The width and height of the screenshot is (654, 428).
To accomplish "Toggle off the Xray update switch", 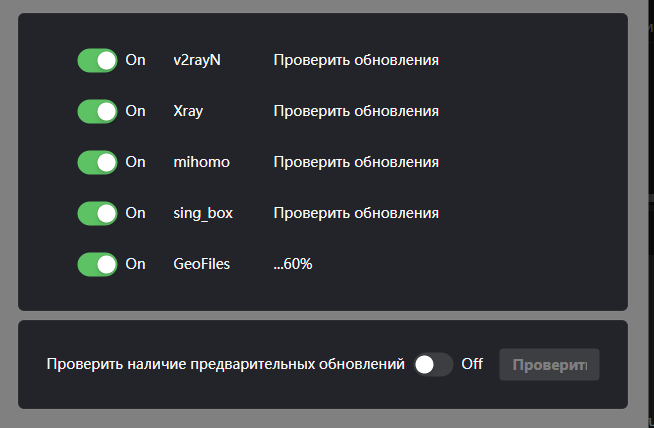I will (x=97, y=111).
